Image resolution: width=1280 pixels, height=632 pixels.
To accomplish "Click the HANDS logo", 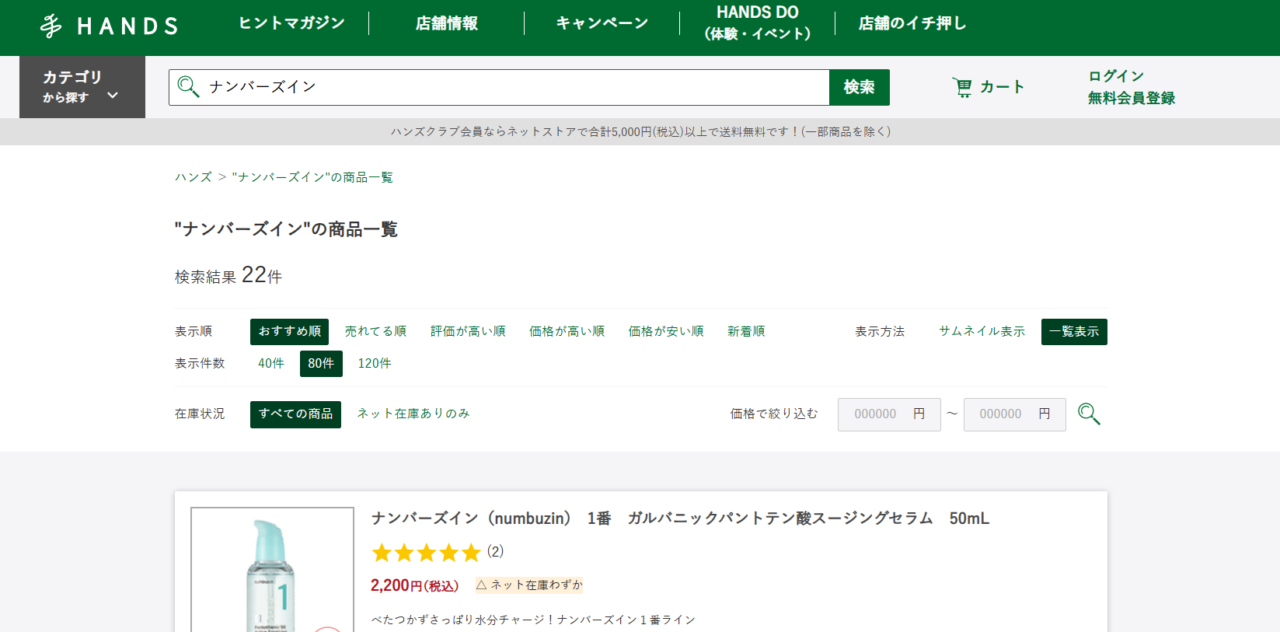I will pyautogui.click(x=109, y=26).
